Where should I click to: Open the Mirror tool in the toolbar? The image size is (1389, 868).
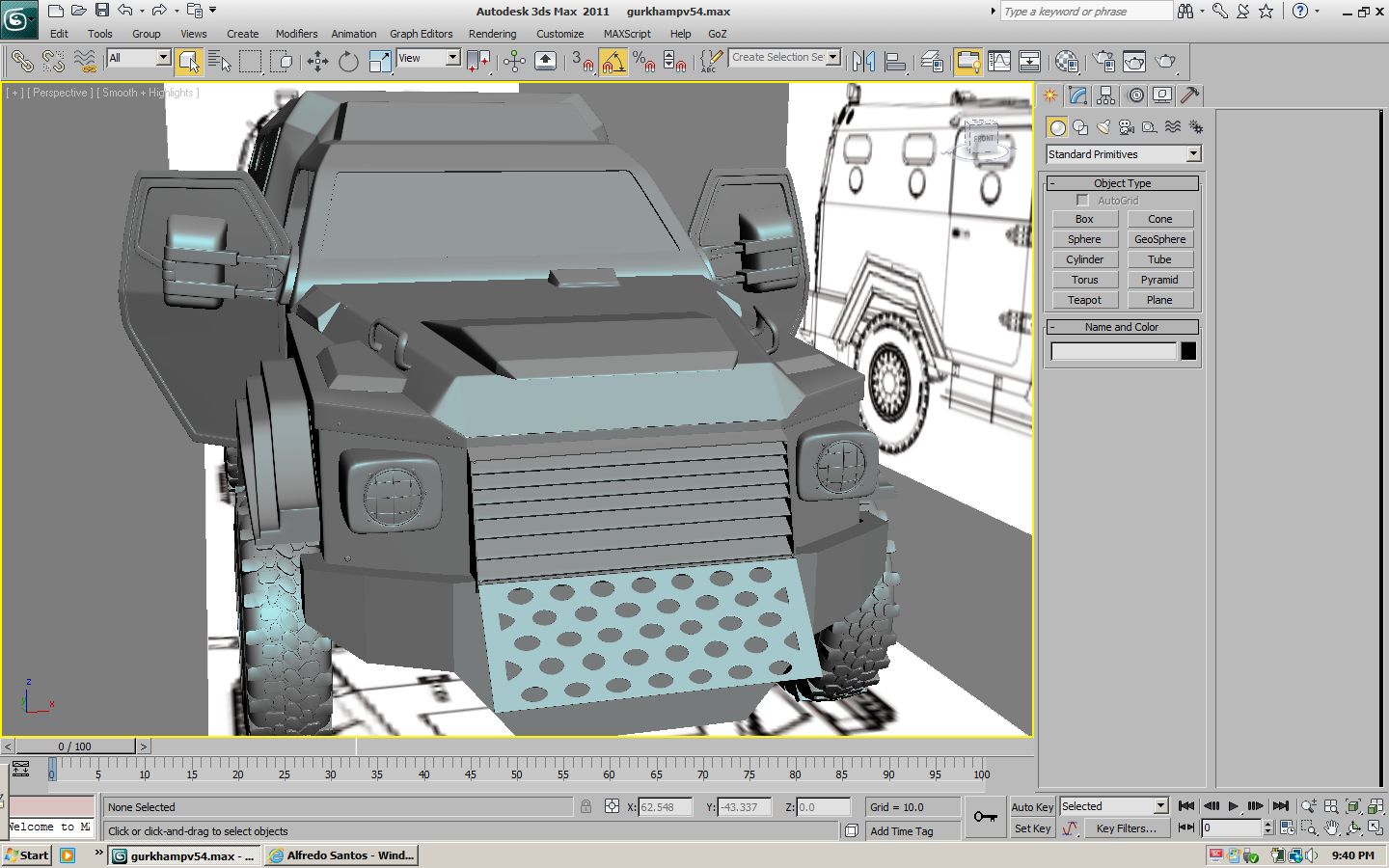(x=863, y=62)
